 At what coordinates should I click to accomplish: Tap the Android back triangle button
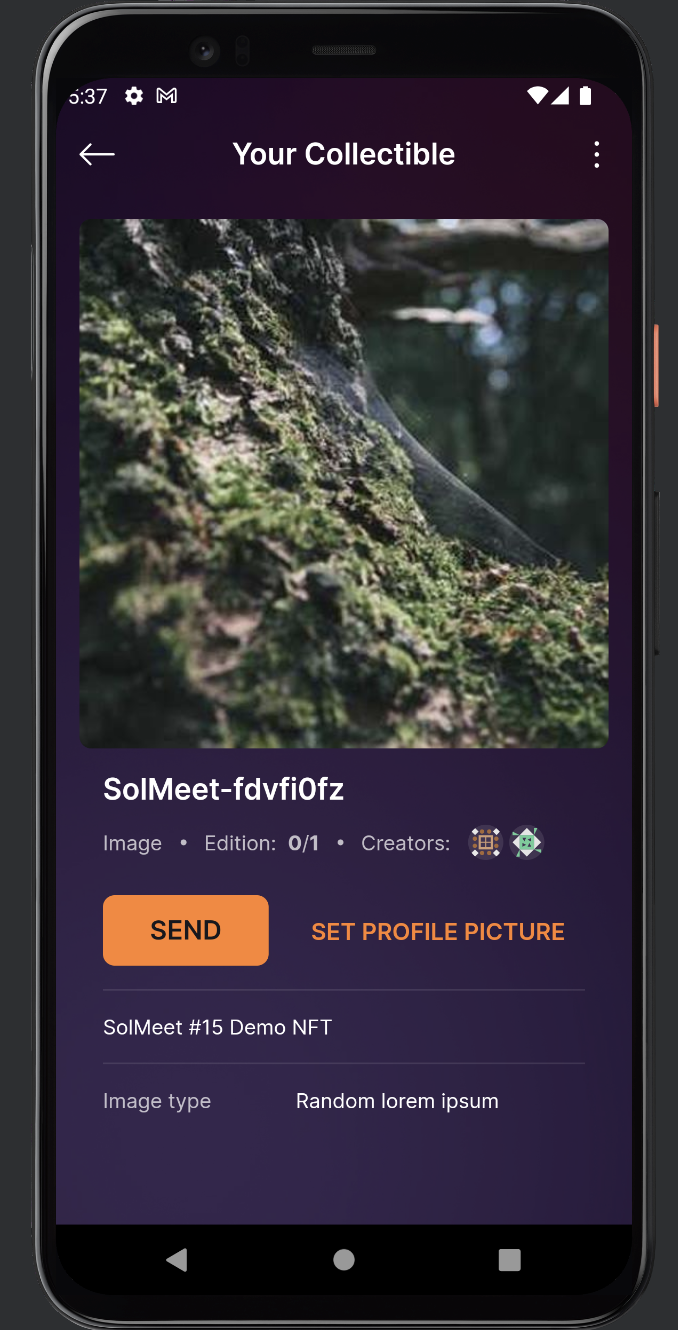[x=177, y=1259]
